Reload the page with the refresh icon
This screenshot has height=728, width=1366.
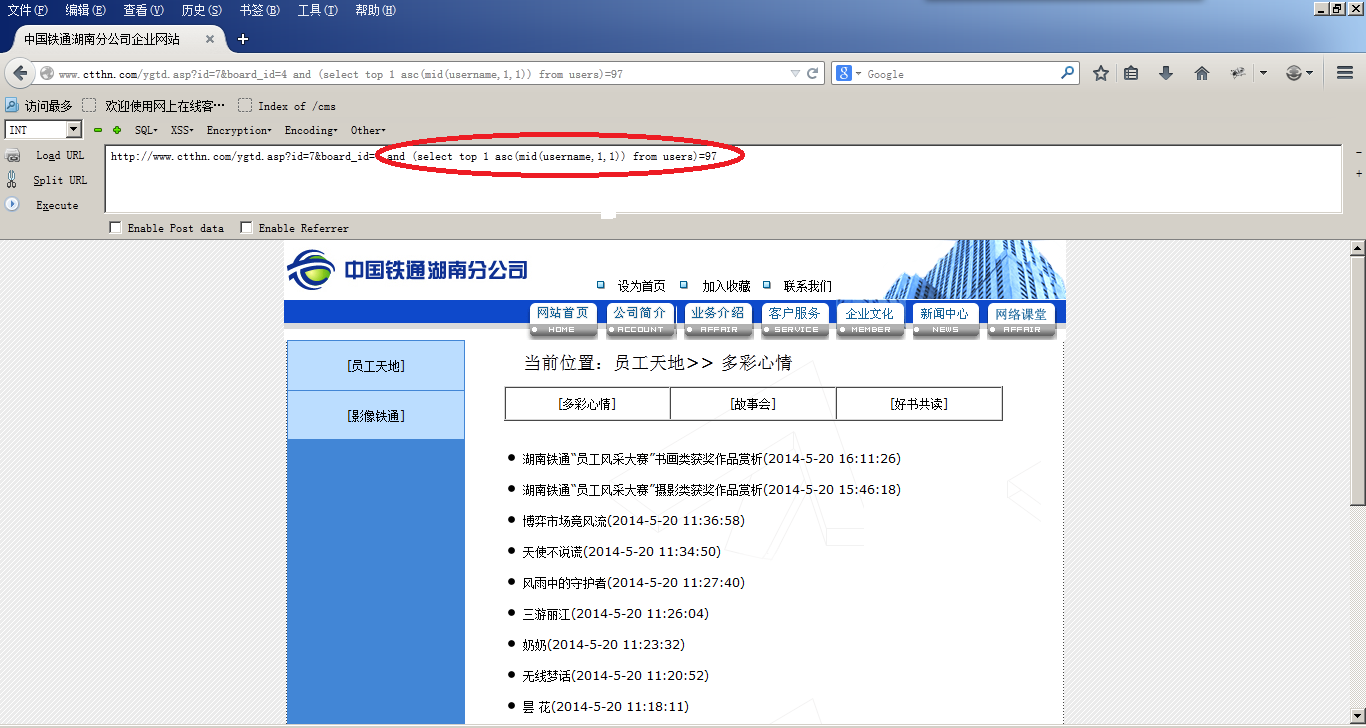coord(813,73)
